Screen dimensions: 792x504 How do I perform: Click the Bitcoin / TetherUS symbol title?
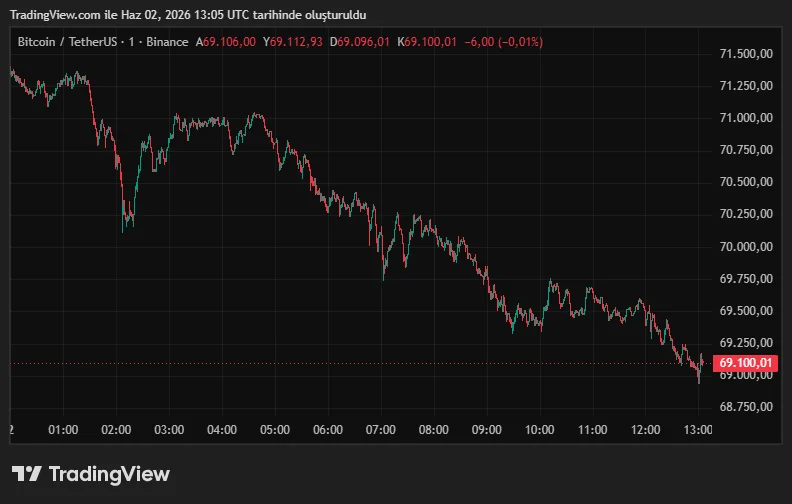pyautogui.click(x=67, y=42)
